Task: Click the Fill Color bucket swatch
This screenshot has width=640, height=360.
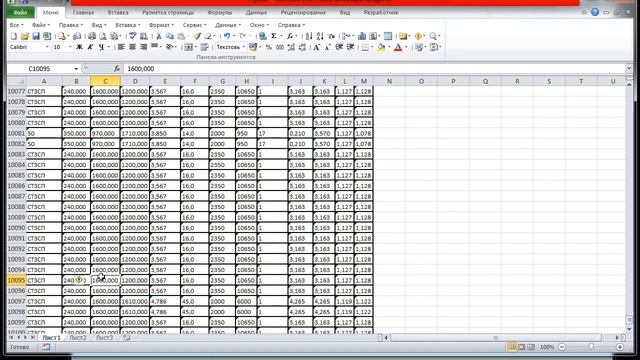Action: tap(381, 48)
